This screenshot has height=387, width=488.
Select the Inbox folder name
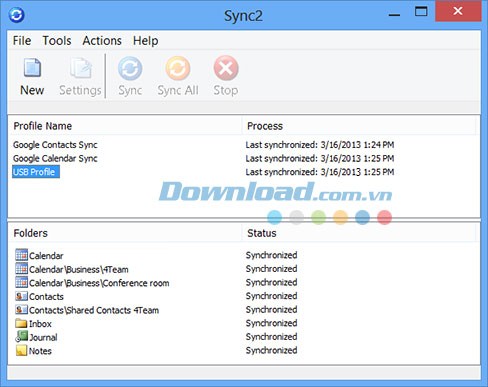[x=40, y=324]
